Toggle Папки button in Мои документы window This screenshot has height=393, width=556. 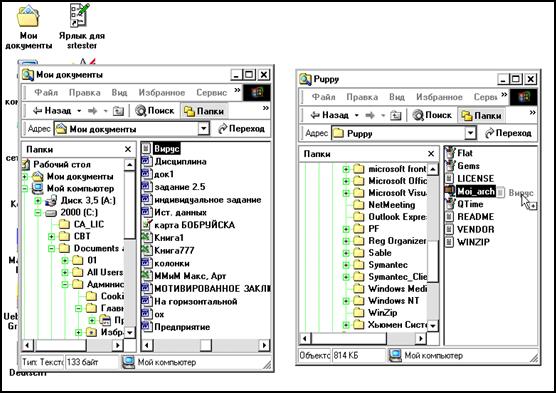(x=204, y=111)
